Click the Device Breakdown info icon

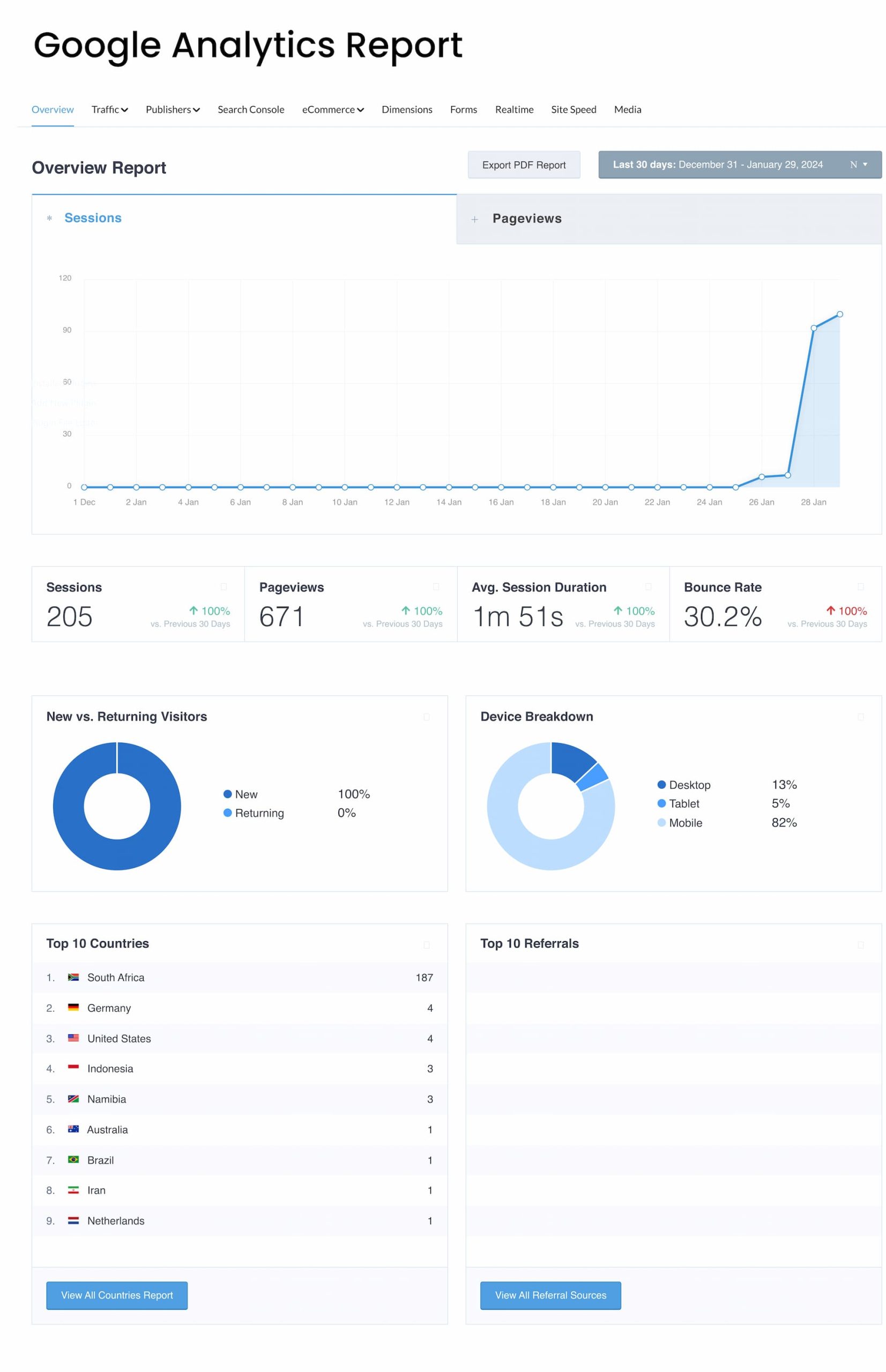[861, 717]
